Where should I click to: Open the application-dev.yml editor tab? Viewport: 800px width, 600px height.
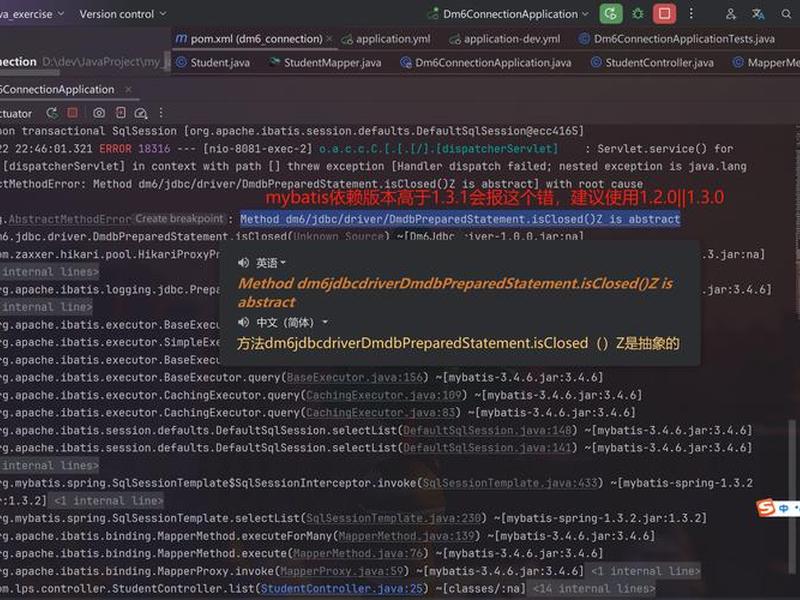point(505,39)
